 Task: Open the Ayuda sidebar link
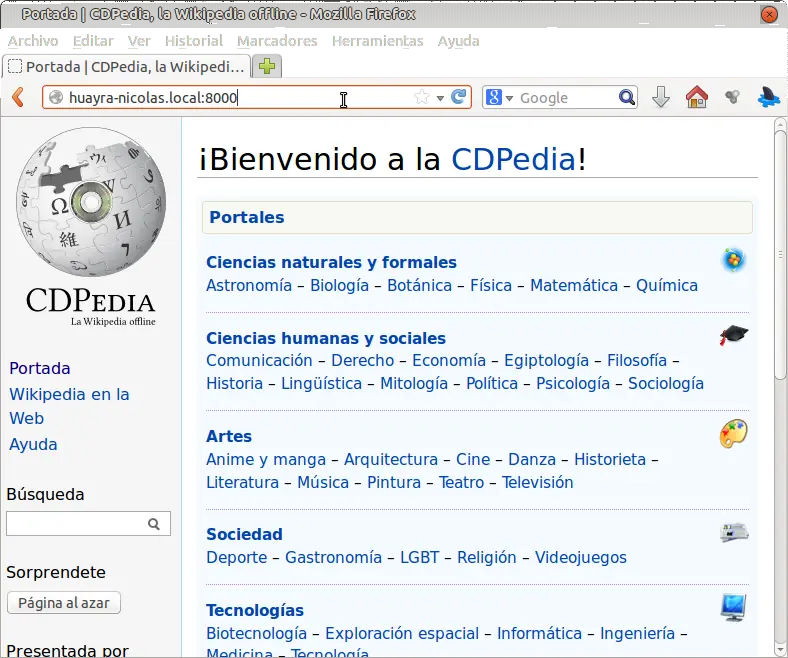click(x=33, y=445)
